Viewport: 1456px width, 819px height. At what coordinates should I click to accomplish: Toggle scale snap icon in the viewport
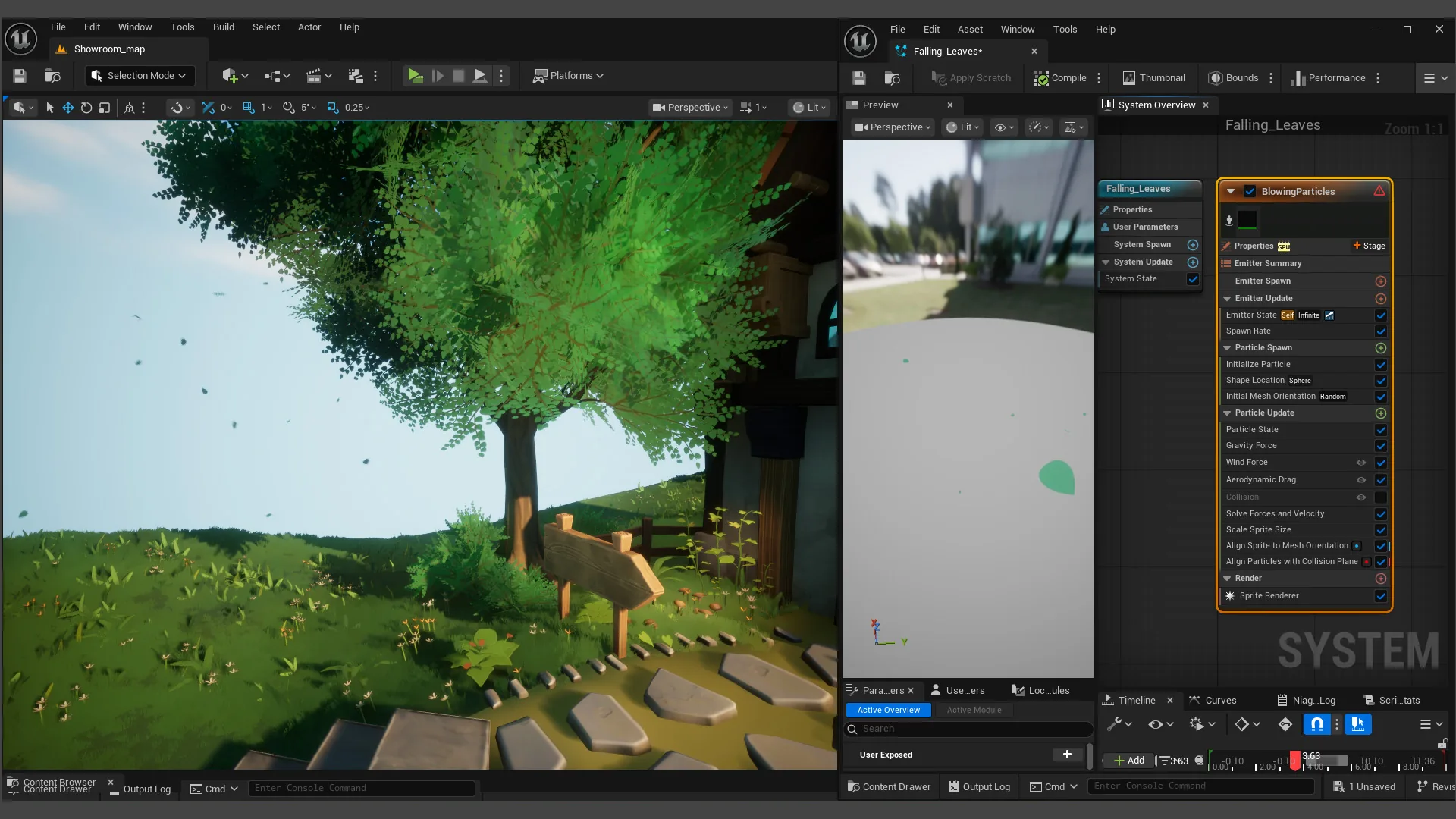pyautogui.click(x=332, y=108)
